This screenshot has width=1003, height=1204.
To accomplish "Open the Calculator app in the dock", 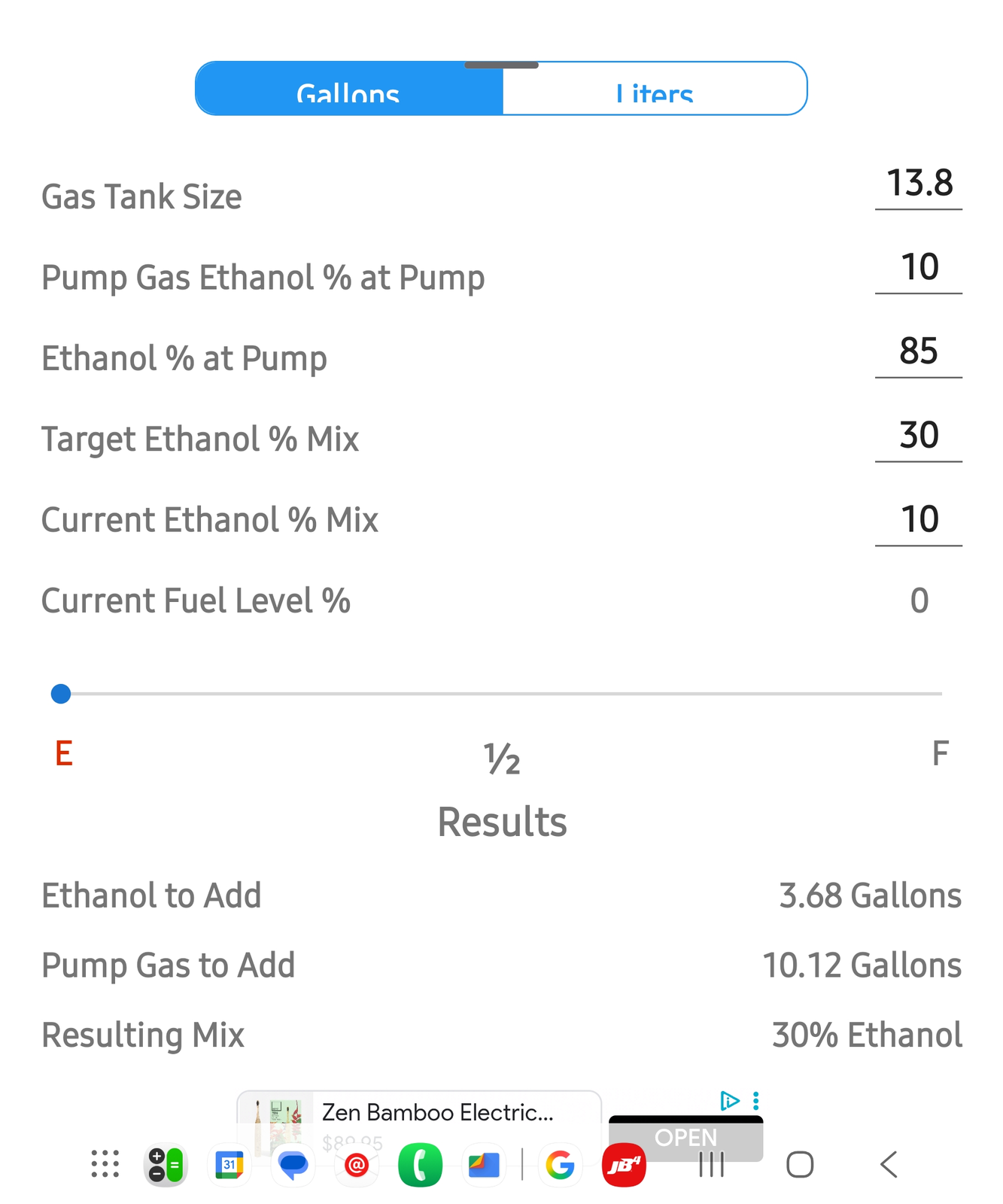I will [x=165, y=1166].
